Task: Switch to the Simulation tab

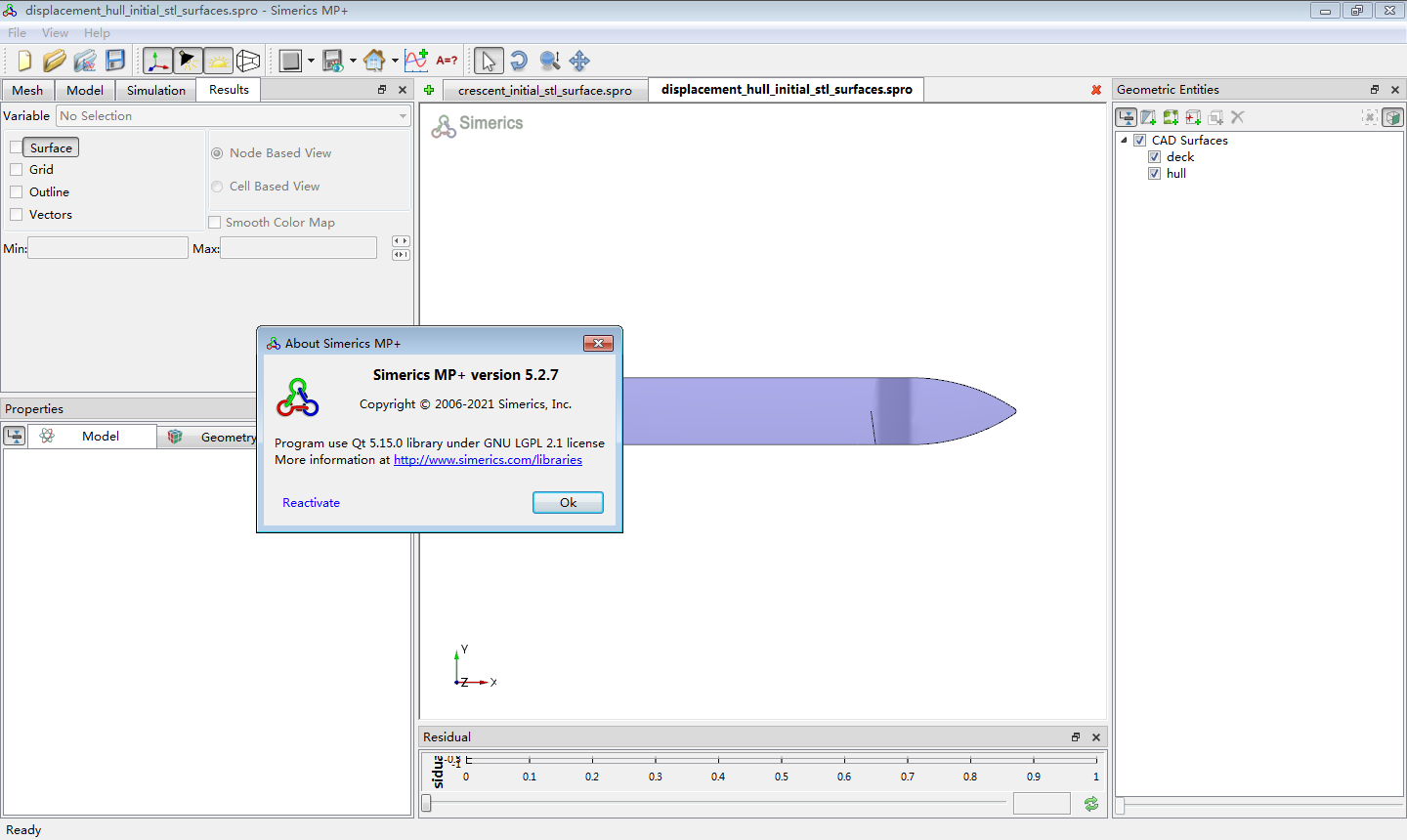Action: click(x=156, y=90)
